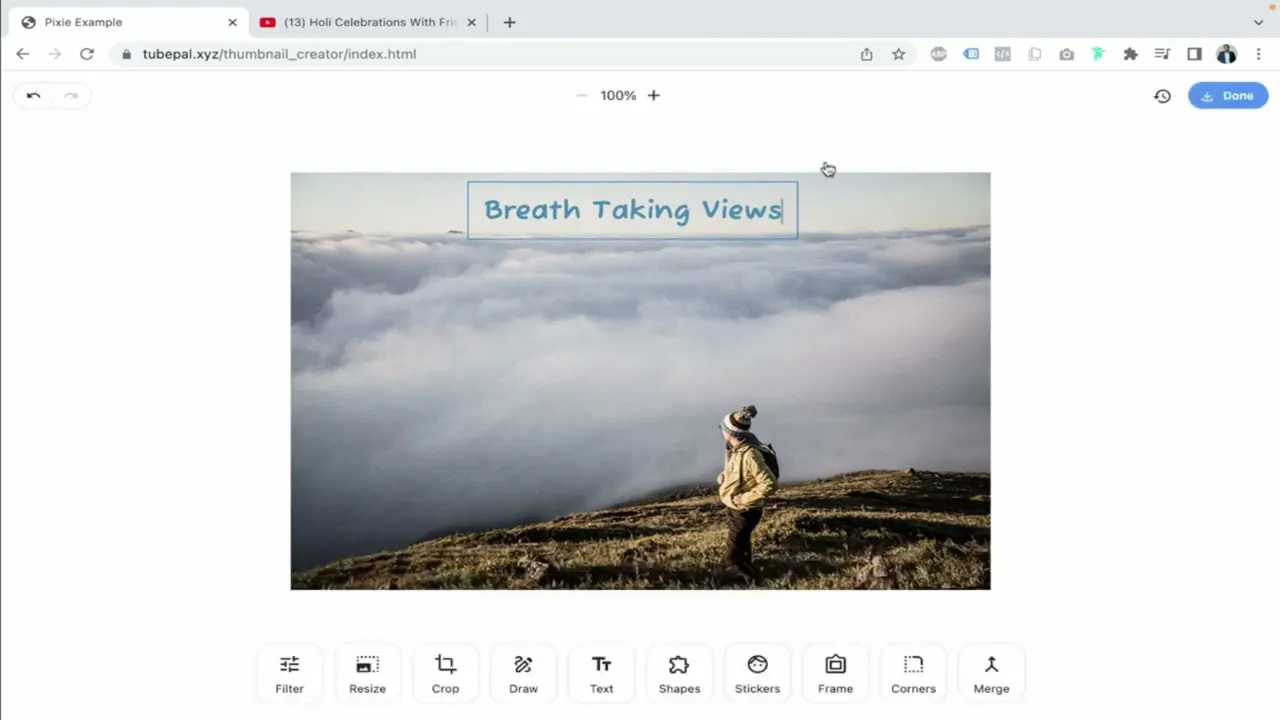The height and width of the screenshot is (720, 1280).
Task: Select the Draw tool
Action: click(x=523, y=674)
